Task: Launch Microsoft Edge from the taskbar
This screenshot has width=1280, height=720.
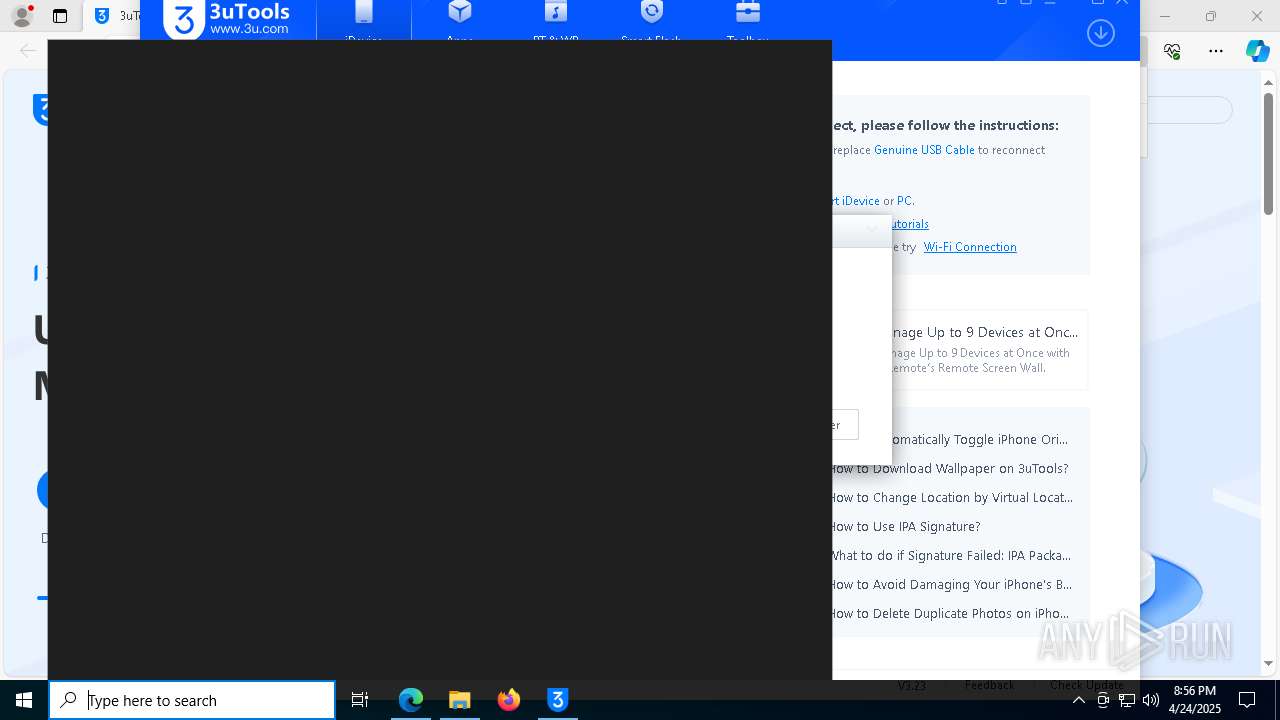Action: [x=411, y=700]
